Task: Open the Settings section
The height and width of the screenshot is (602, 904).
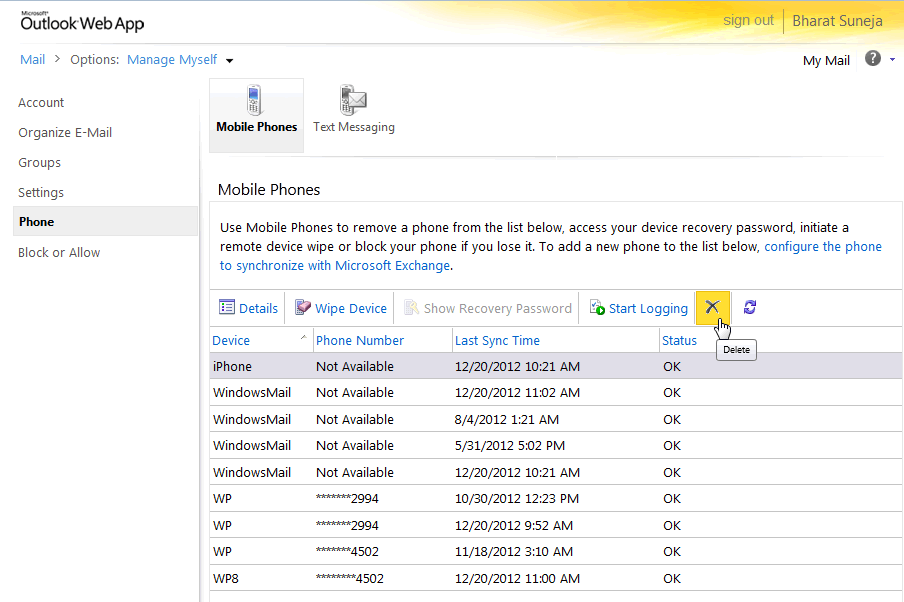Action: click(x=41, y=193)
